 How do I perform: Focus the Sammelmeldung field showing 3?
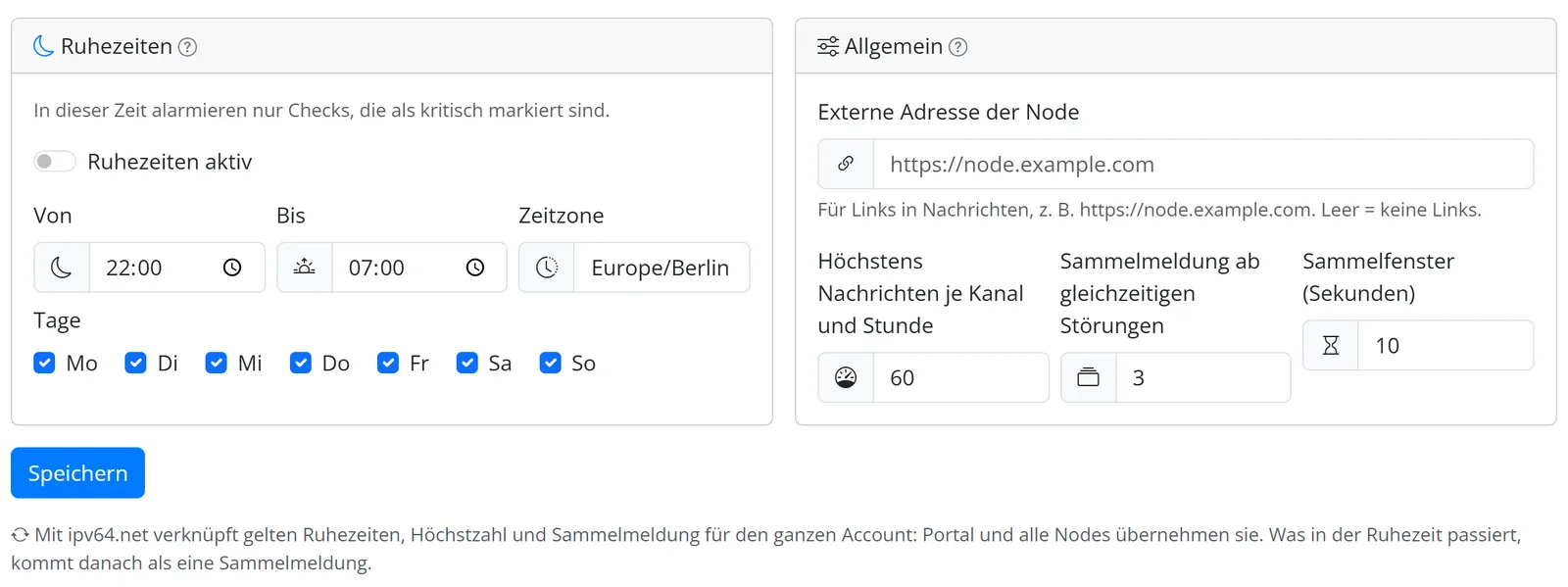(x=1203, y=377)
